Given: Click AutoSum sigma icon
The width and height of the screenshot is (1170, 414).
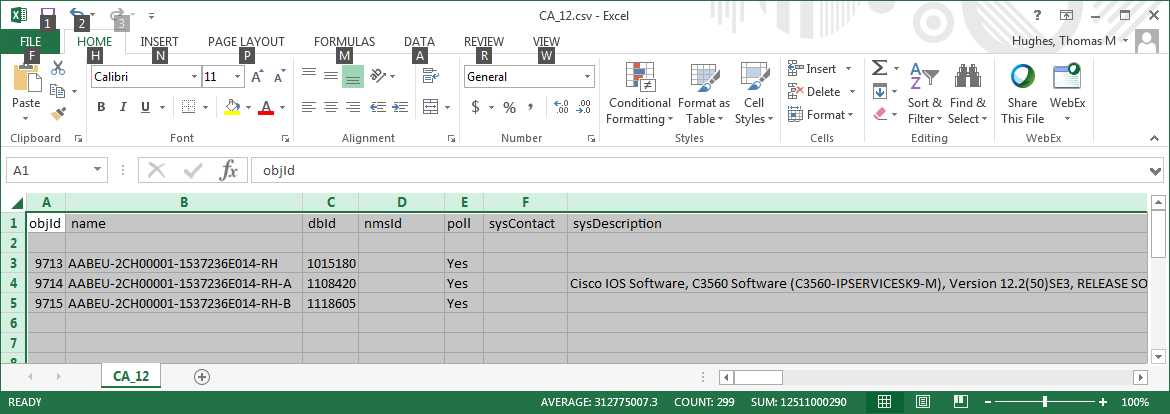Looking at the screenshot, I should (x=880, y=69).
